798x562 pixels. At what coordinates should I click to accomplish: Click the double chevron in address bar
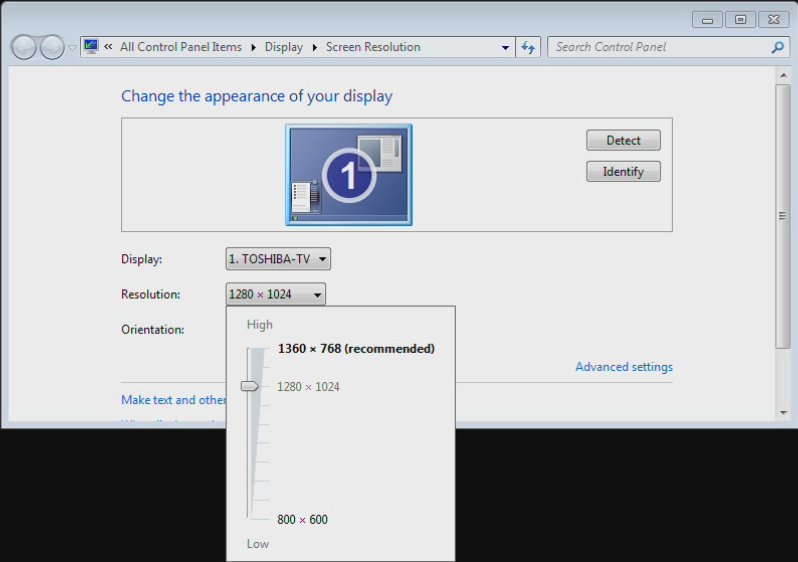point(108,47)
